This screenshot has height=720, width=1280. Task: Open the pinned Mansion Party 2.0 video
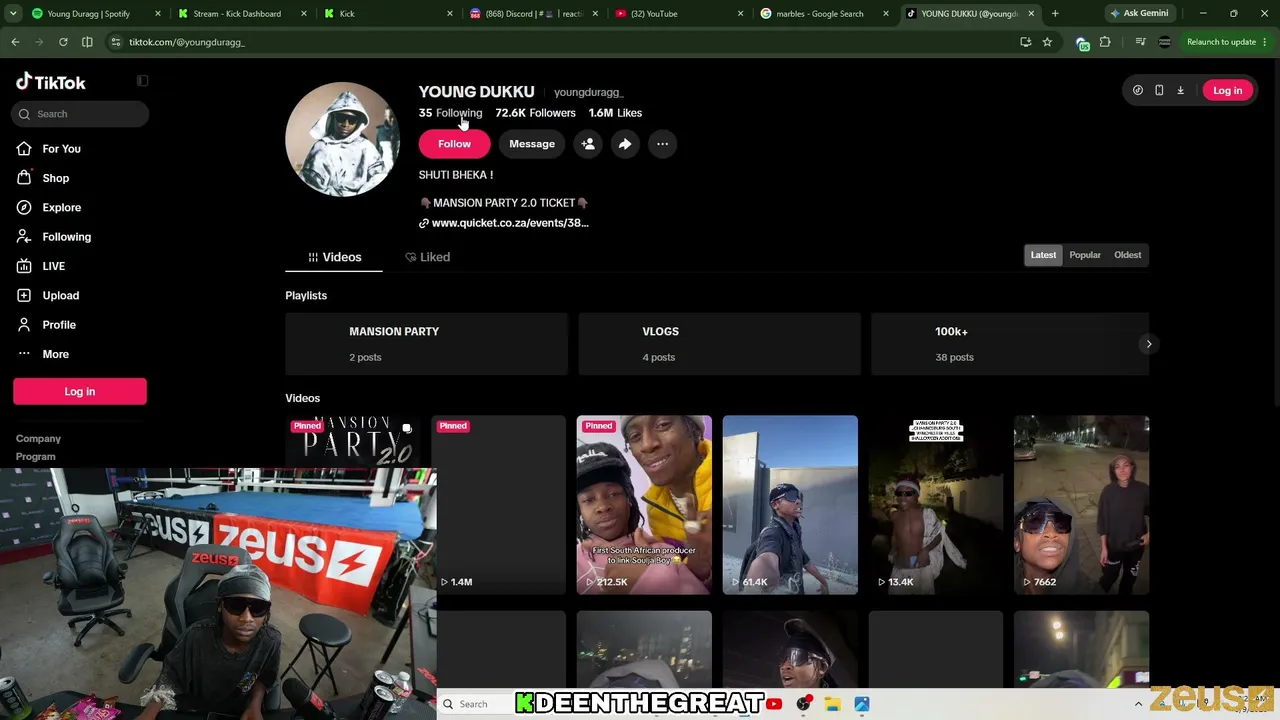pyautogui.click(x=352, y=442)
